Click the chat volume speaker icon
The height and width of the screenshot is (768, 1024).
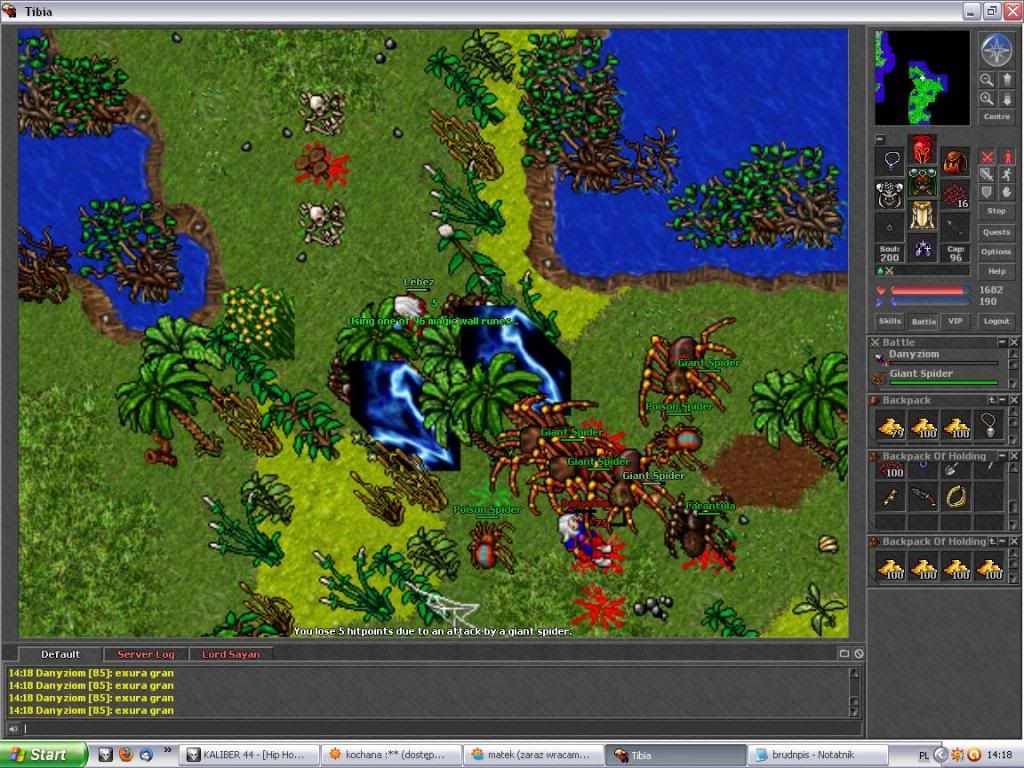coord(13,728)
